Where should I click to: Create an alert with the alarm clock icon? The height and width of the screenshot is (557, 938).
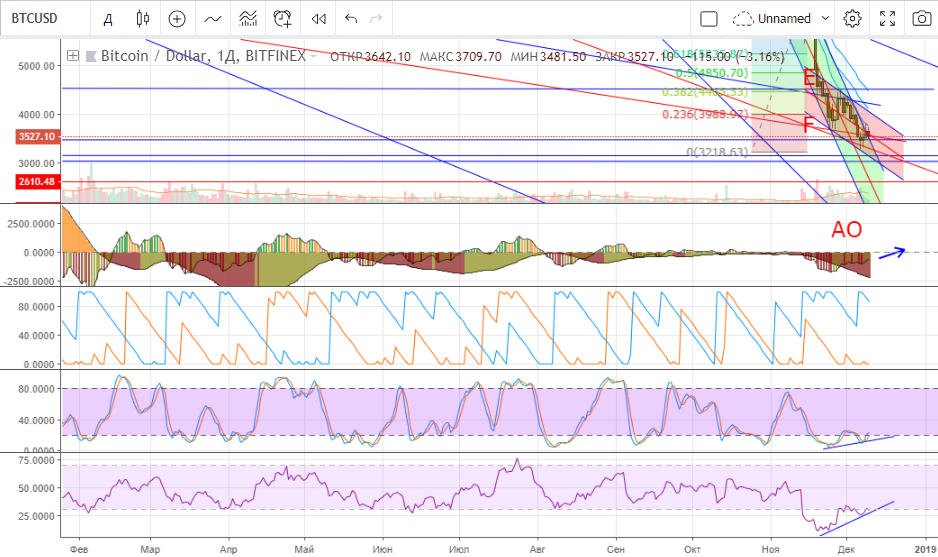click(x=283, y=18)
